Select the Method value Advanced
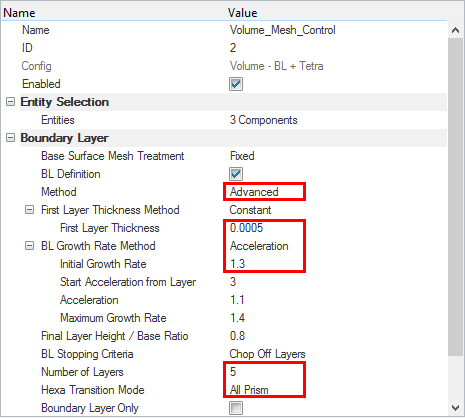 pyautogui.click(x=254, y=192)
